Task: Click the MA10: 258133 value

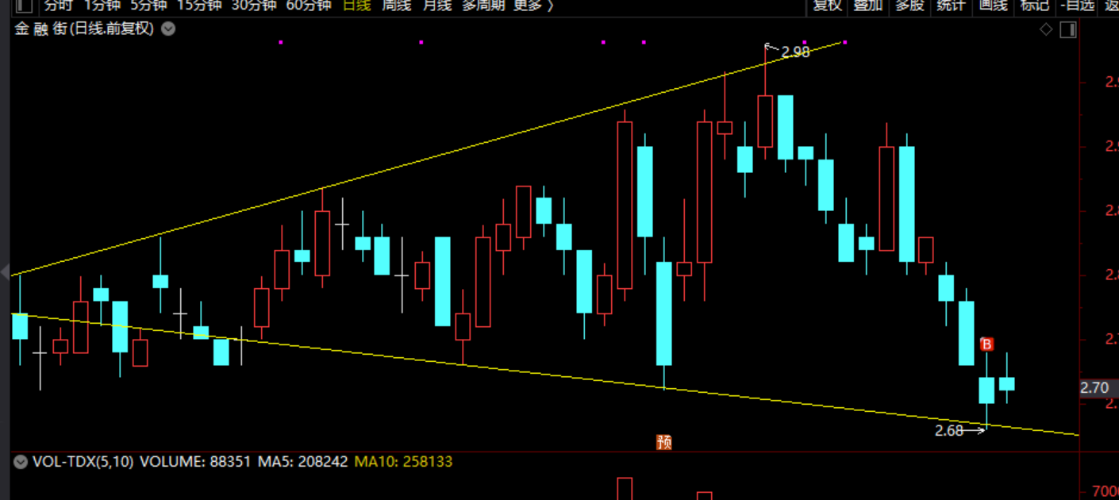Action: pos(402,461)
